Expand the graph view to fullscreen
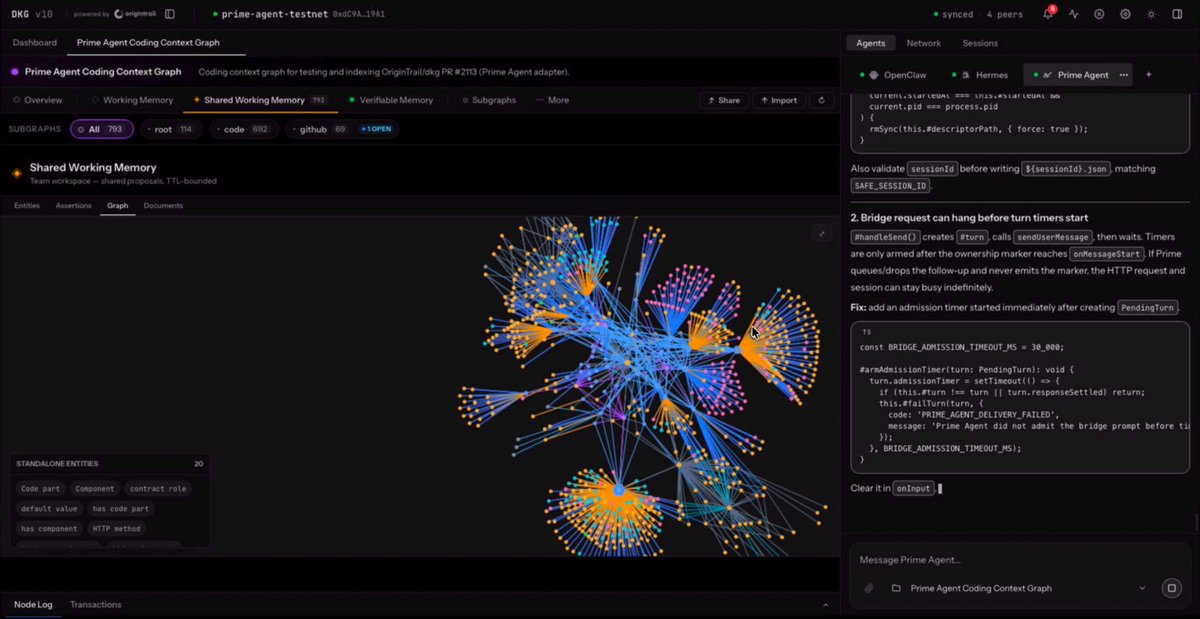1200x619 pixels. (821, 234)
